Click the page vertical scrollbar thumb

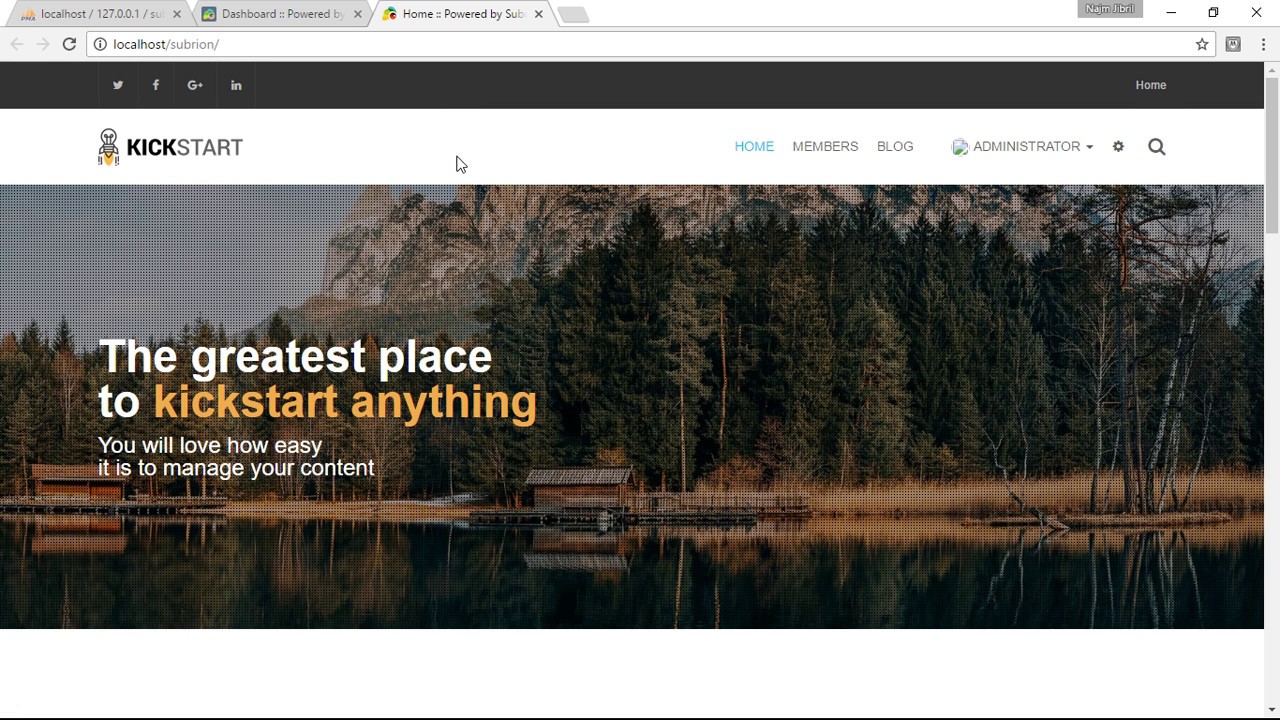[1272, 155]
